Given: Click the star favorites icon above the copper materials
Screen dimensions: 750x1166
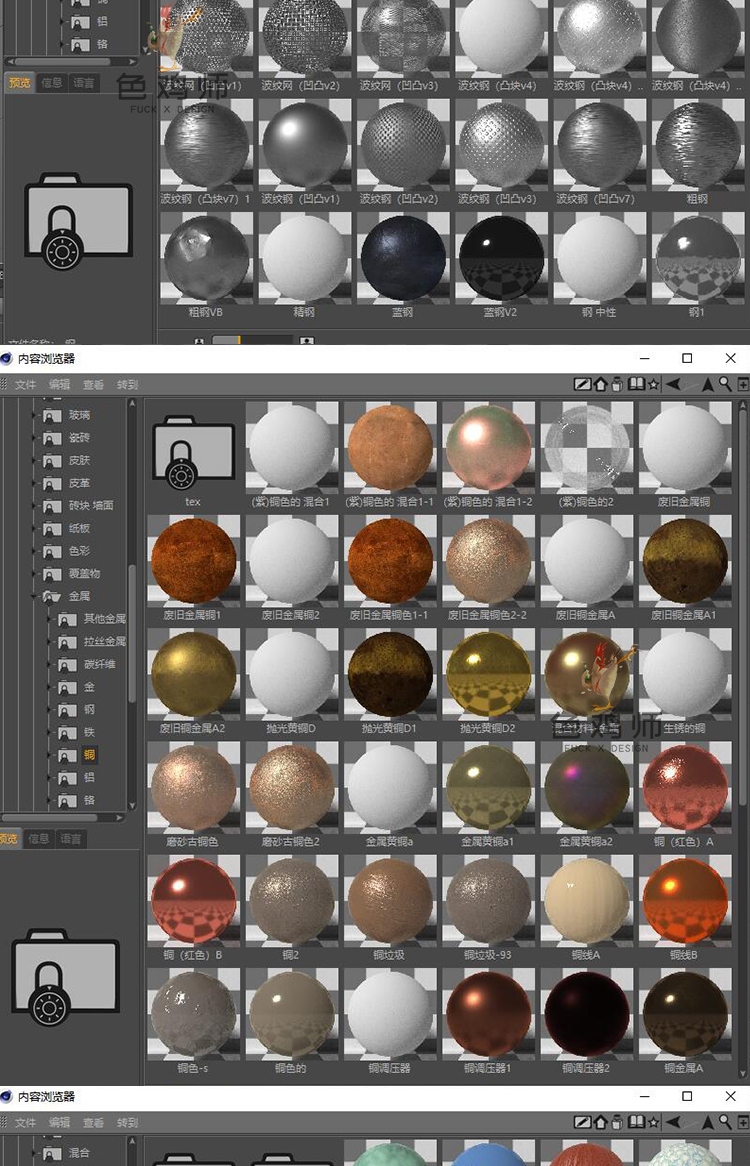Looking at the screenshot, I should [653, 384].
